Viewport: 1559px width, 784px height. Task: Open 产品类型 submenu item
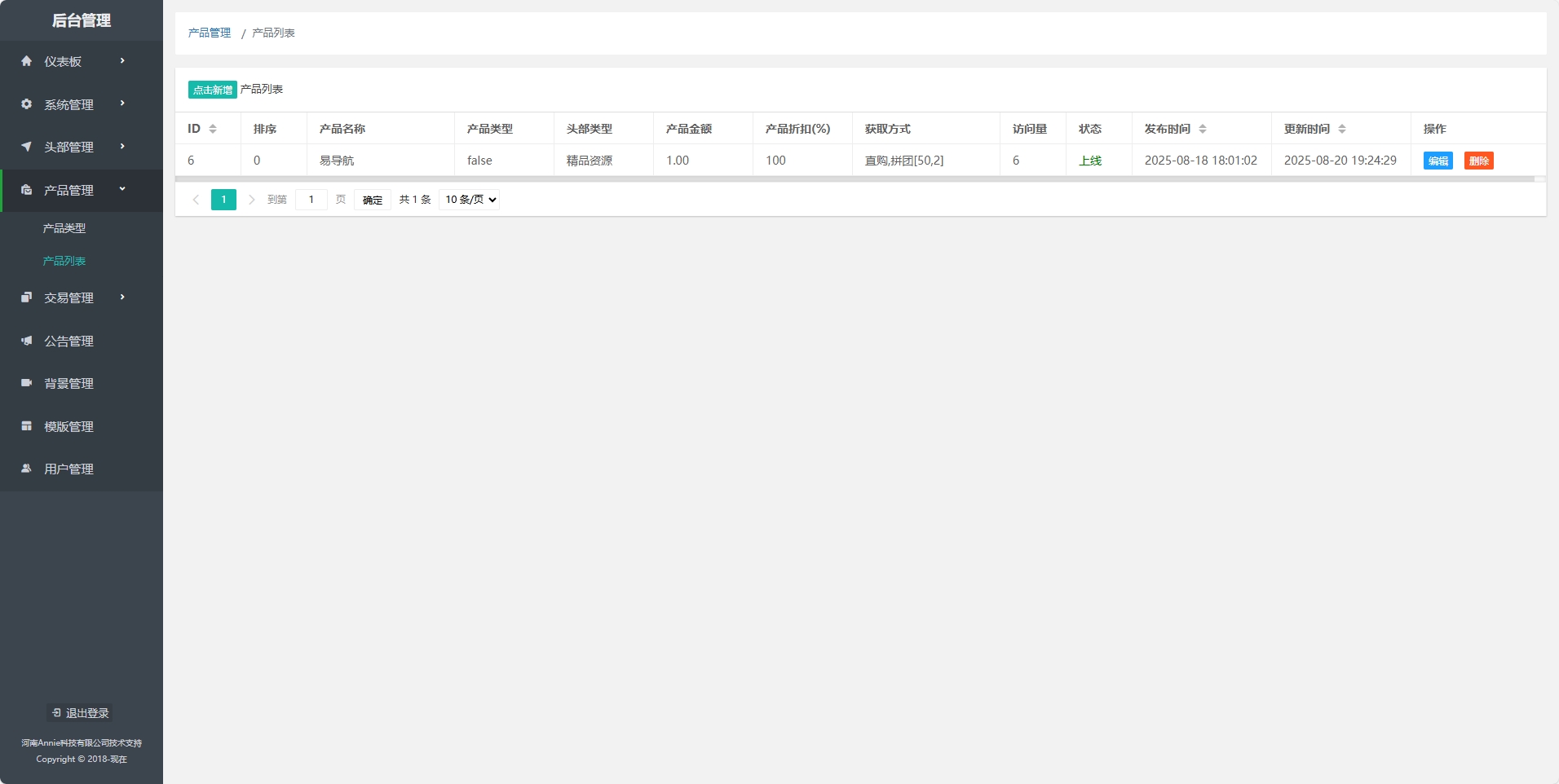(64, 228)
